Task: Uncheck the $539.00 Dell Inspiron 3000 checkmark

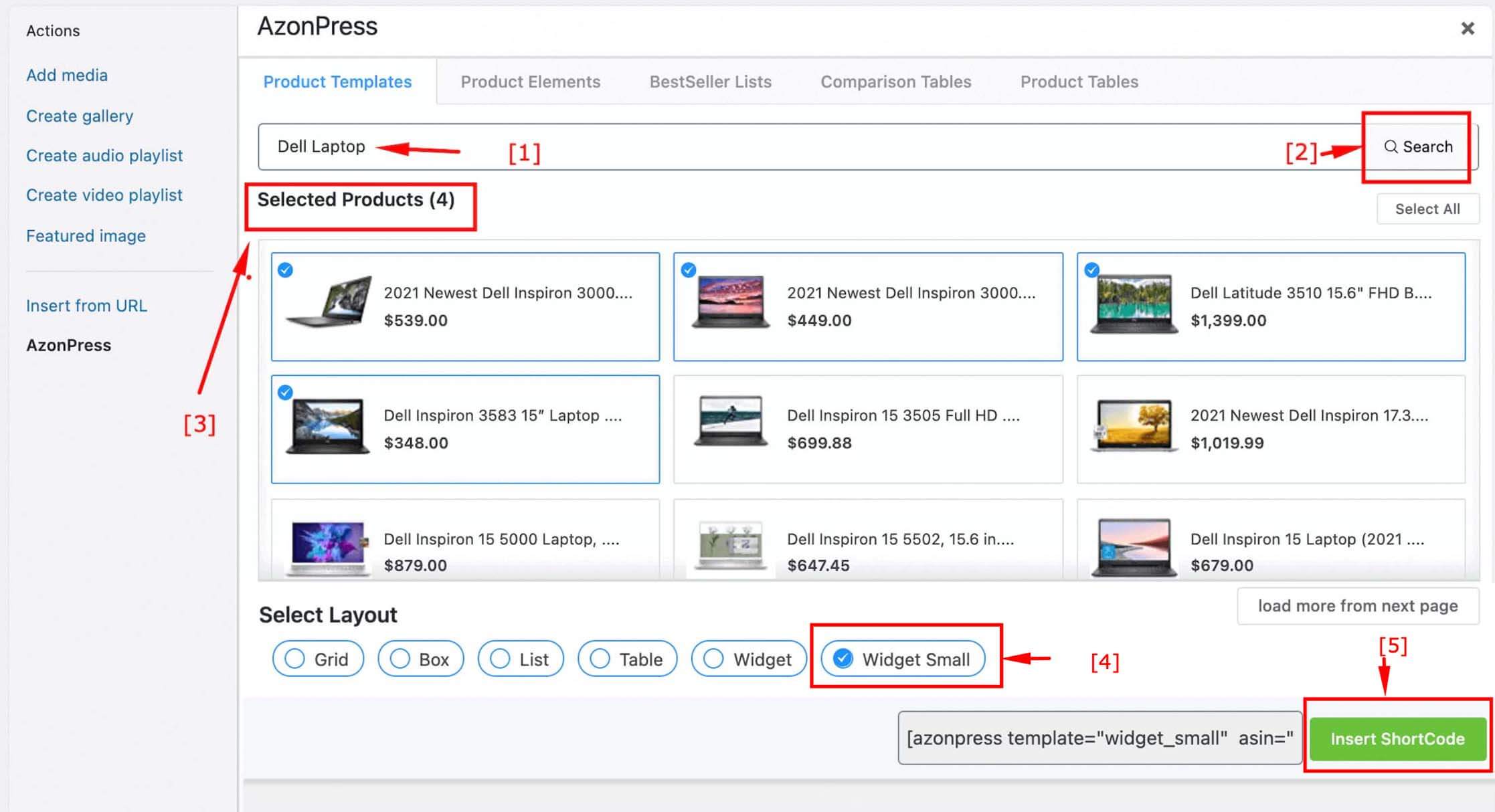Action: (285, 270)
